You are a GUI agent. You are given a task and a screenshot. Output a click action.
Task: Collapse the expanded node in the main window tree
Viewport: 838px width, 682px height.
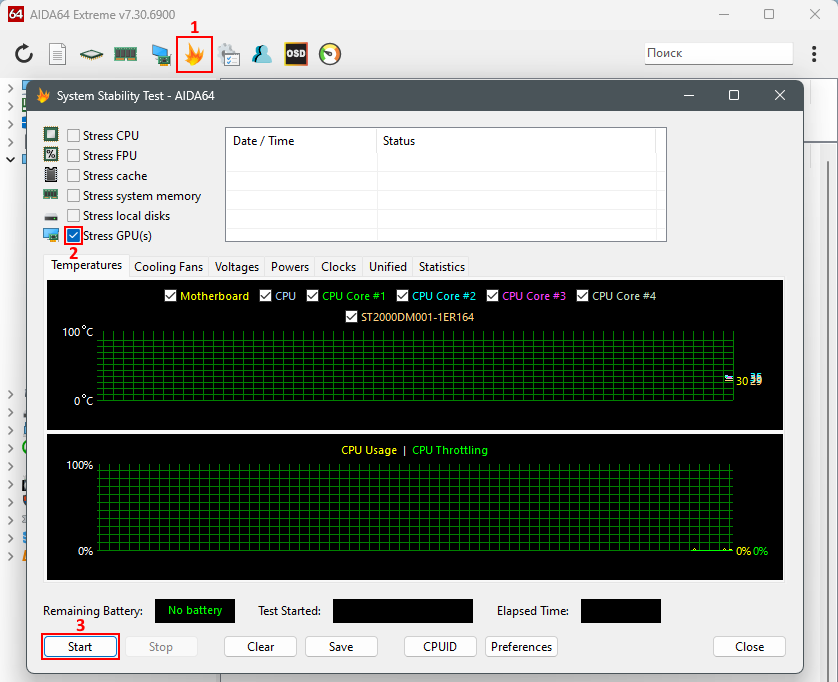coord(10,159)
